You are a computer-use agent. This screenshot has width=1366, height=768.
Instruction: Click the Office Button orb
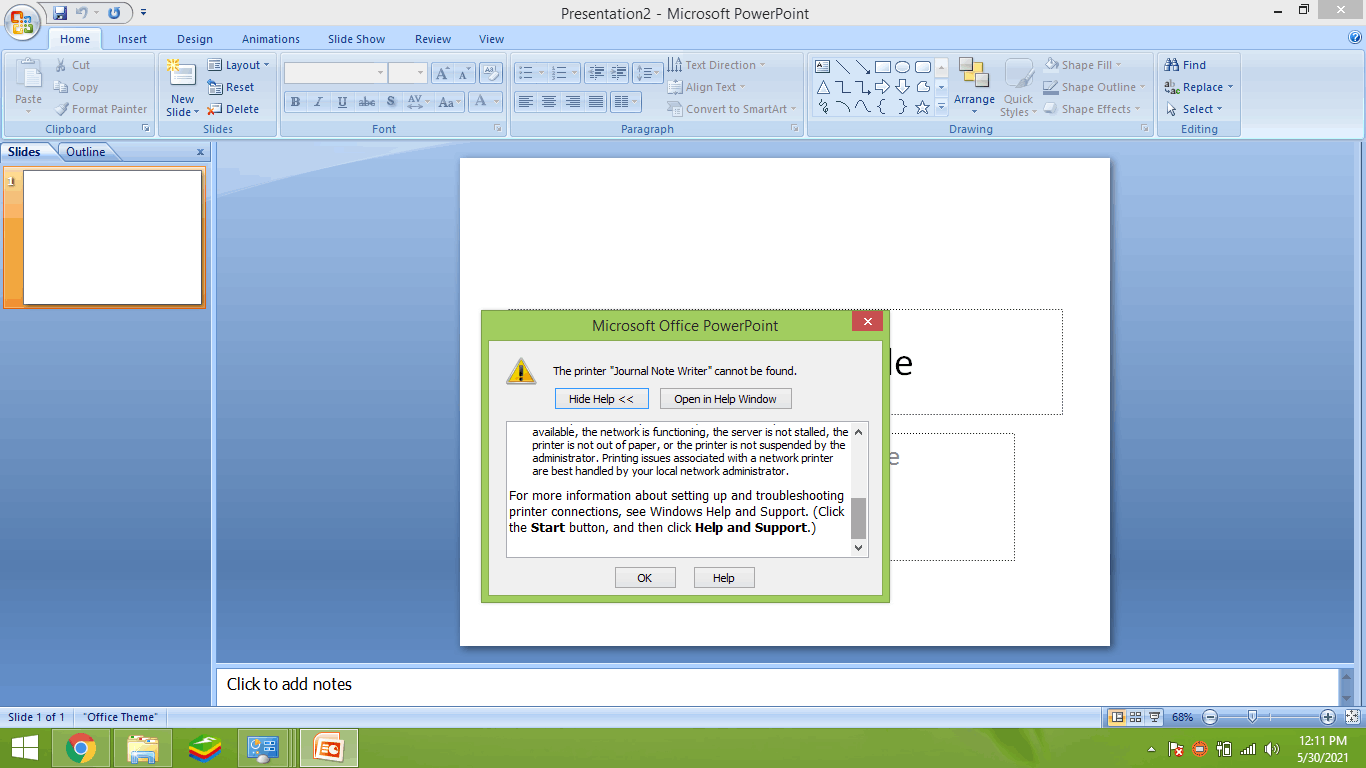(x=22, y=22)
